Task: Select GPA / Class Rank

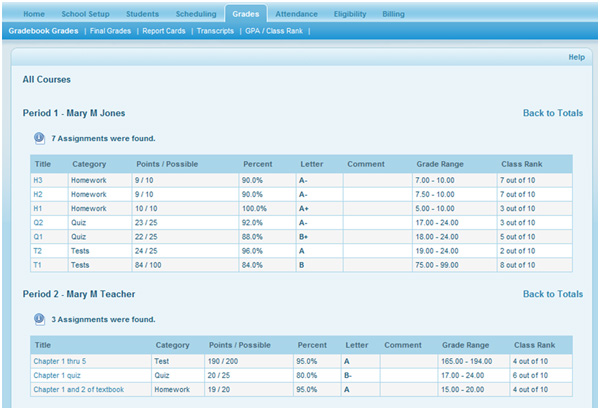Action: (275, 32)
